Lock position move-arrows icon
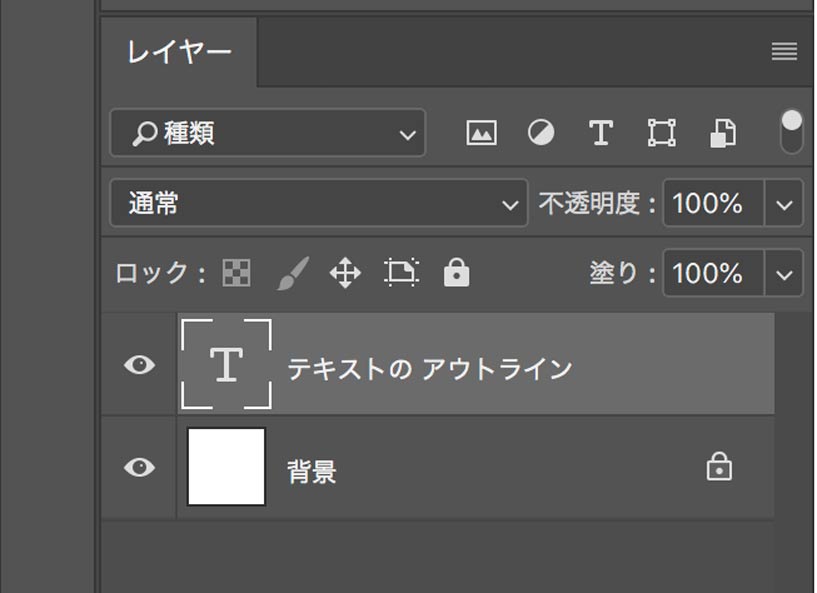 (x=345, y=273)
